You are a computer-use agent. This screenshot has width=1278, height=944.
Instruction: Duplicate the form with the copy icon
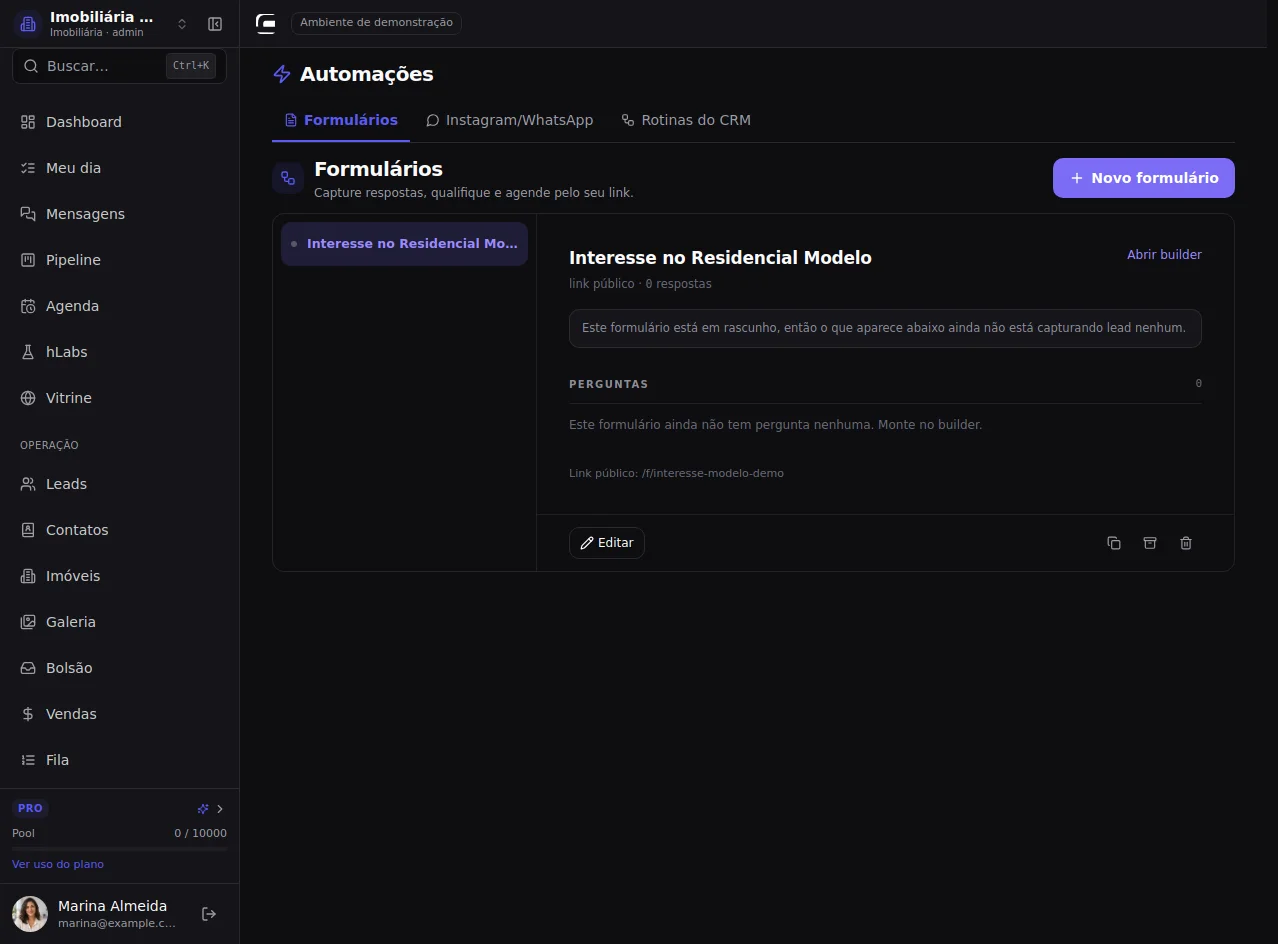tap(1114, 543)
